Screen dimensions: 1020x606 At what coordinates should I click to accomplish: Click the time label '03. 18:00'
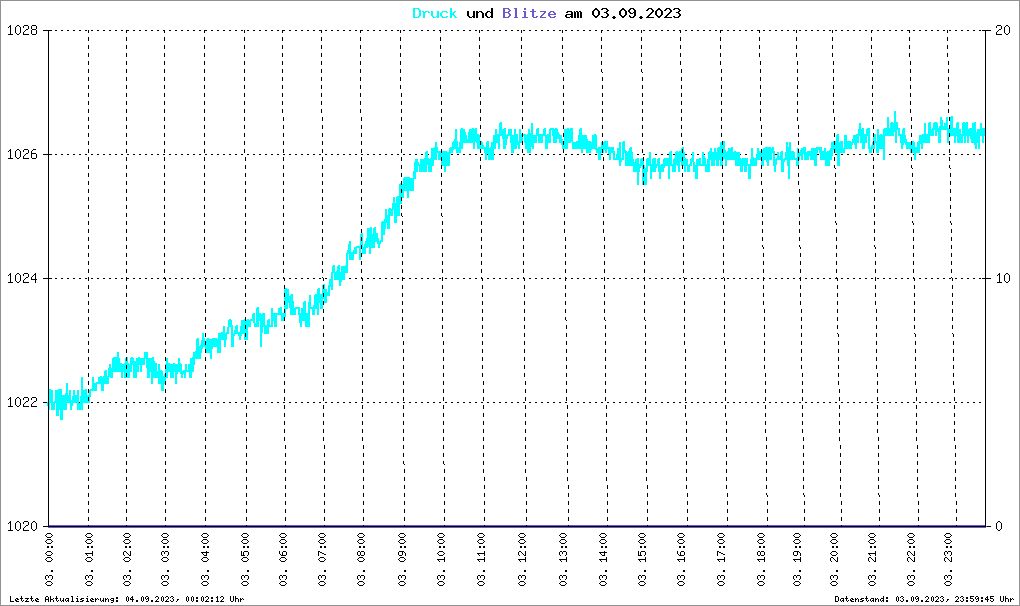click(762, 560)
